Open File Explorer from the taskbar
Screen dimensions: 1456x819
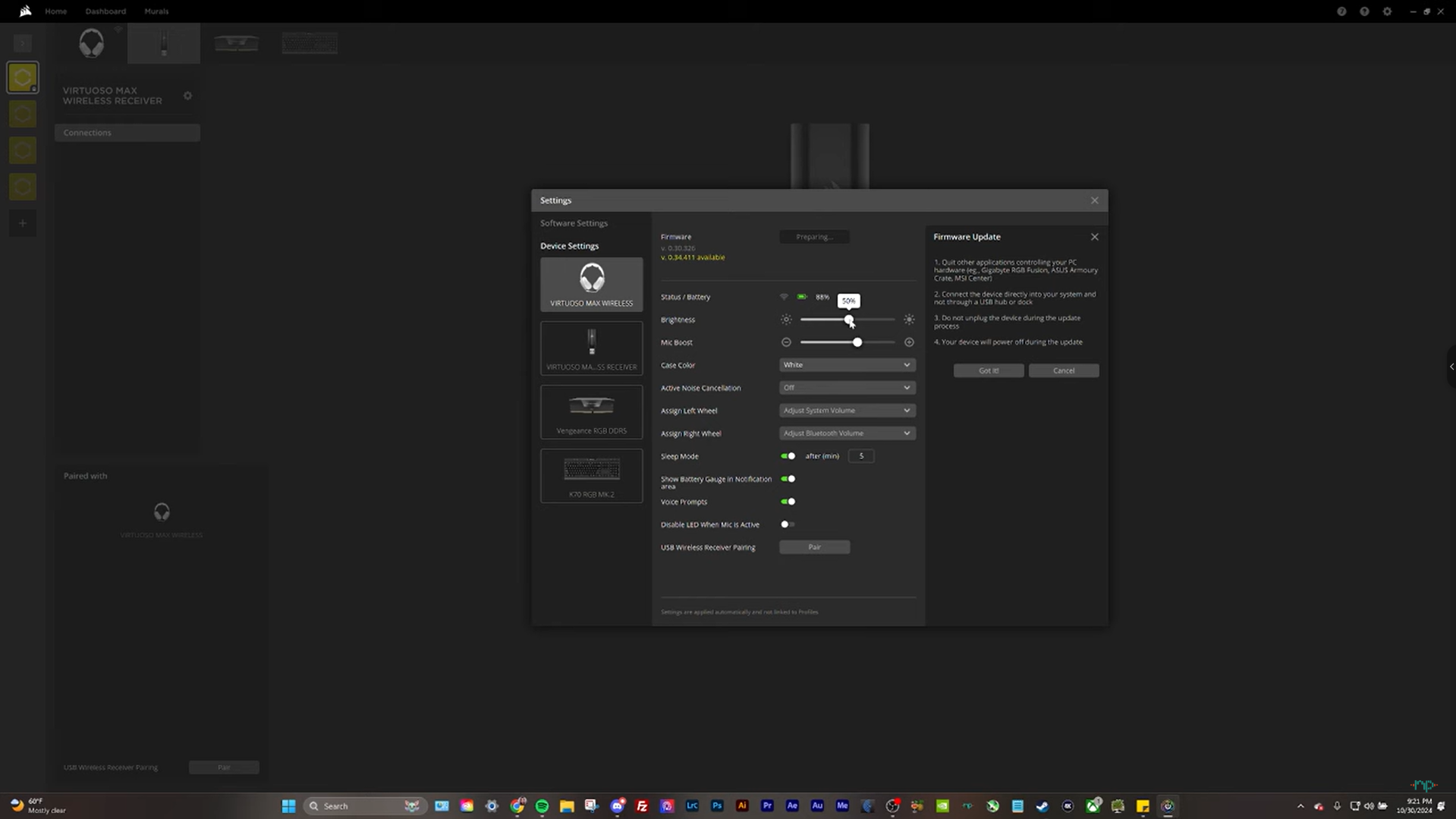click(567, 806)
